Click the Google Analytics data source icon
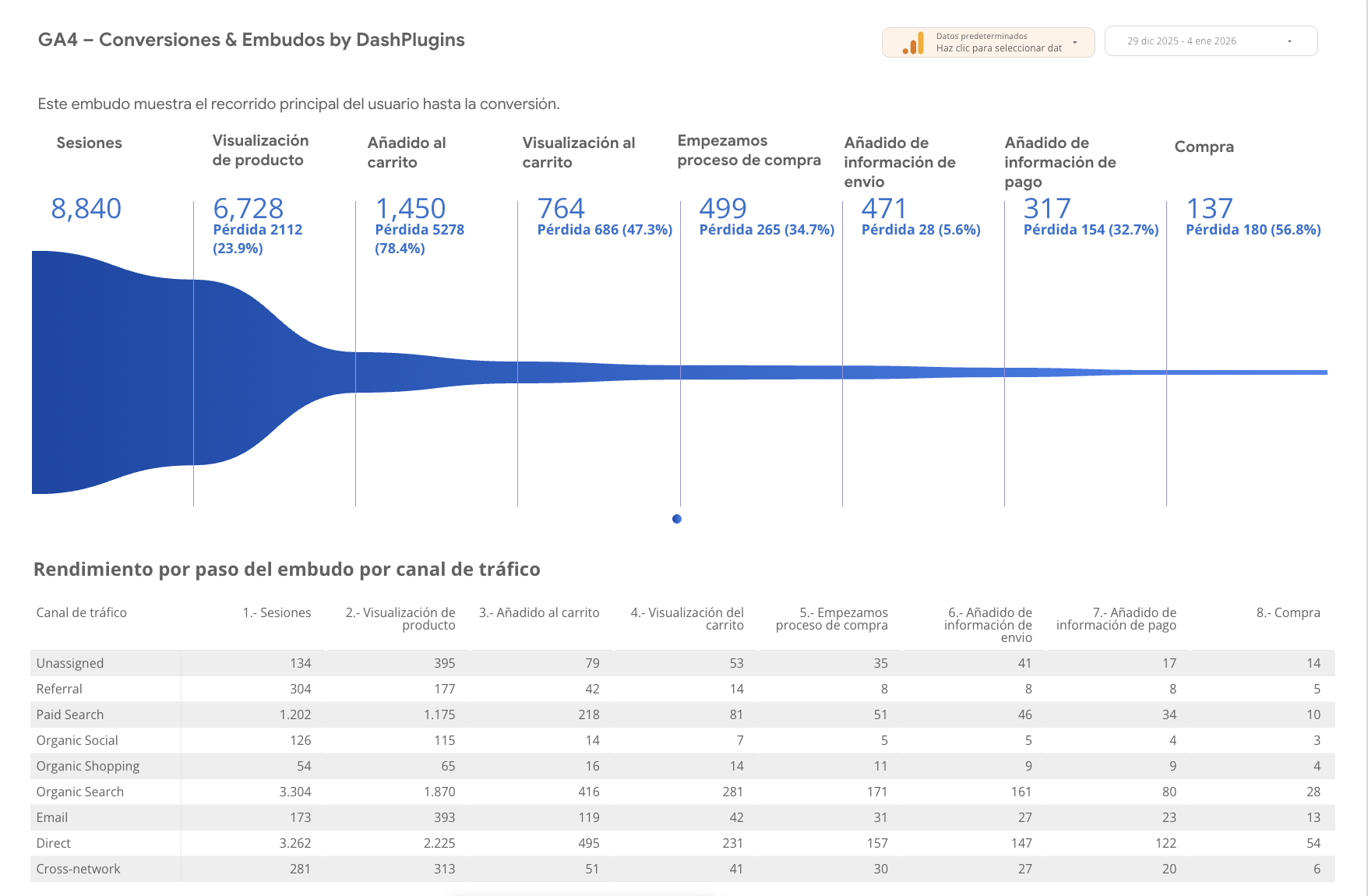Screen dimensions: 1368x896 tap(913, 43)
